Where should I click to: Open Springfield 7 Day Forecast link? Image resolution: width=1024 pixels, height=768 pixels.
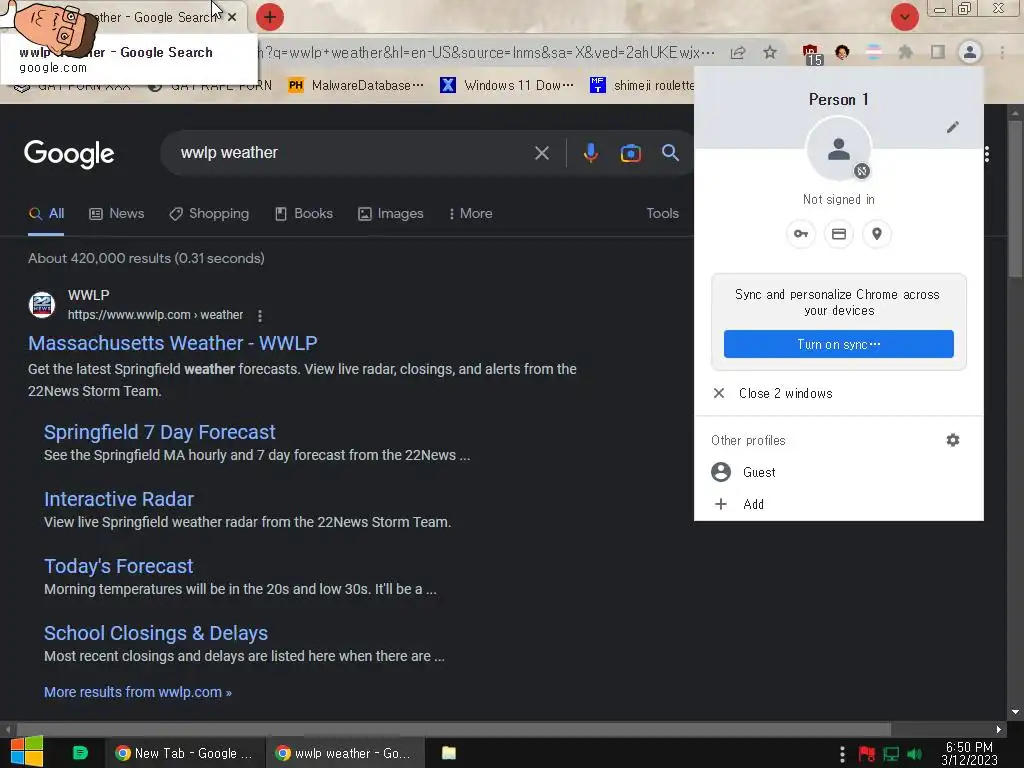click(x=159, y=432)
